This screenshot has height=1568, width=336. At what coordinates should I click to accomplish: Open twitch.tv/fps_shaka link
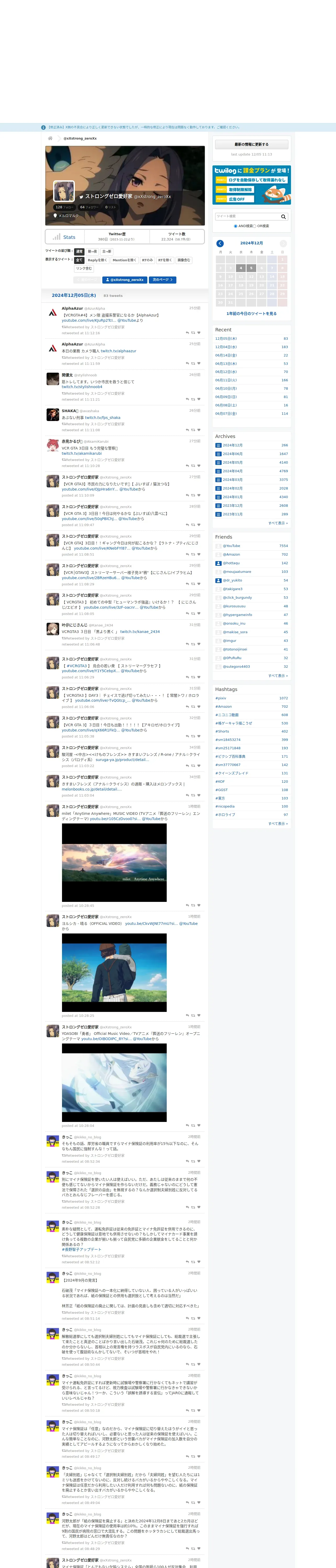102,418
